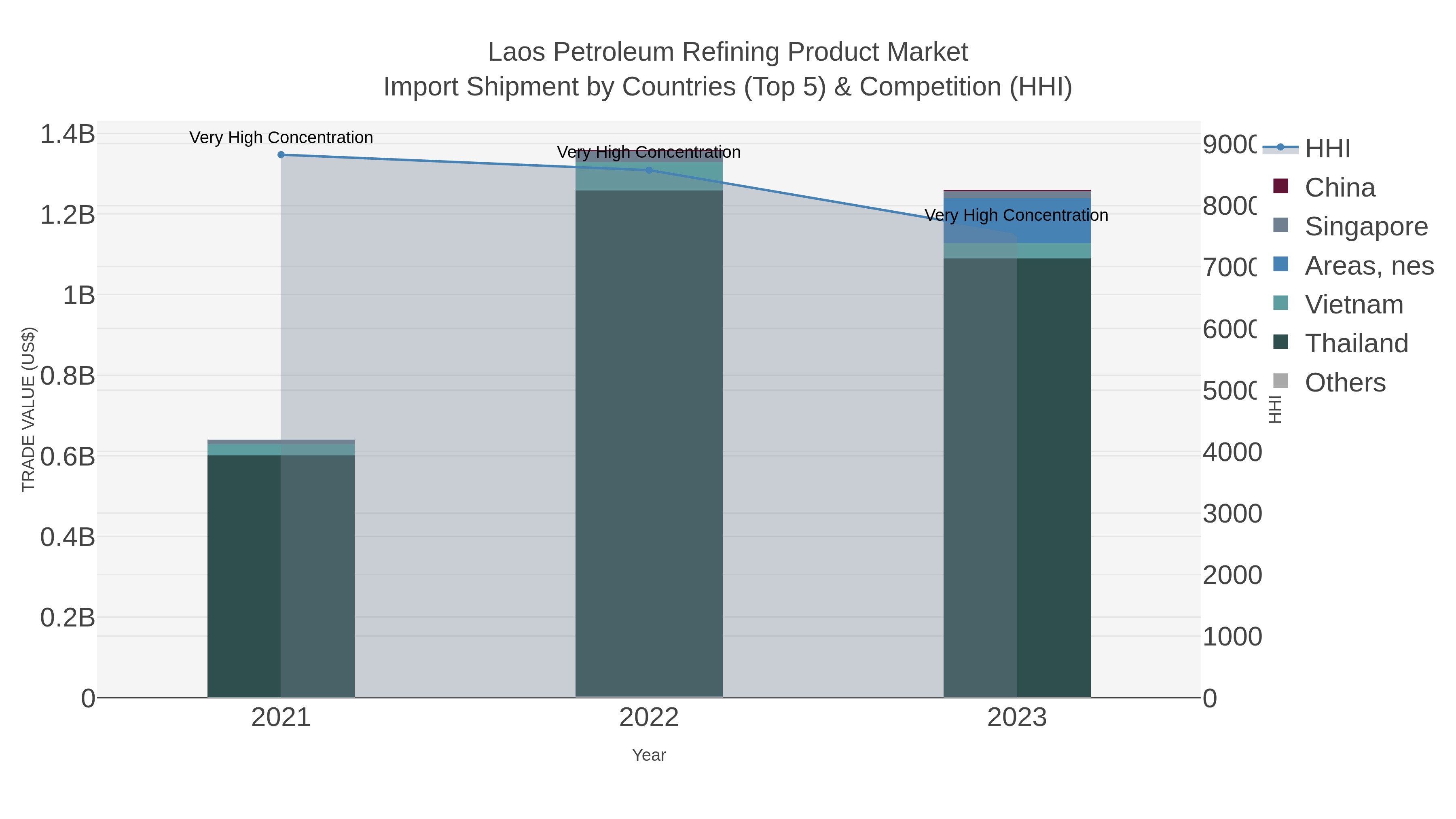
Task: Click the 1.2B left axis tick label
Action: (67, 215)
